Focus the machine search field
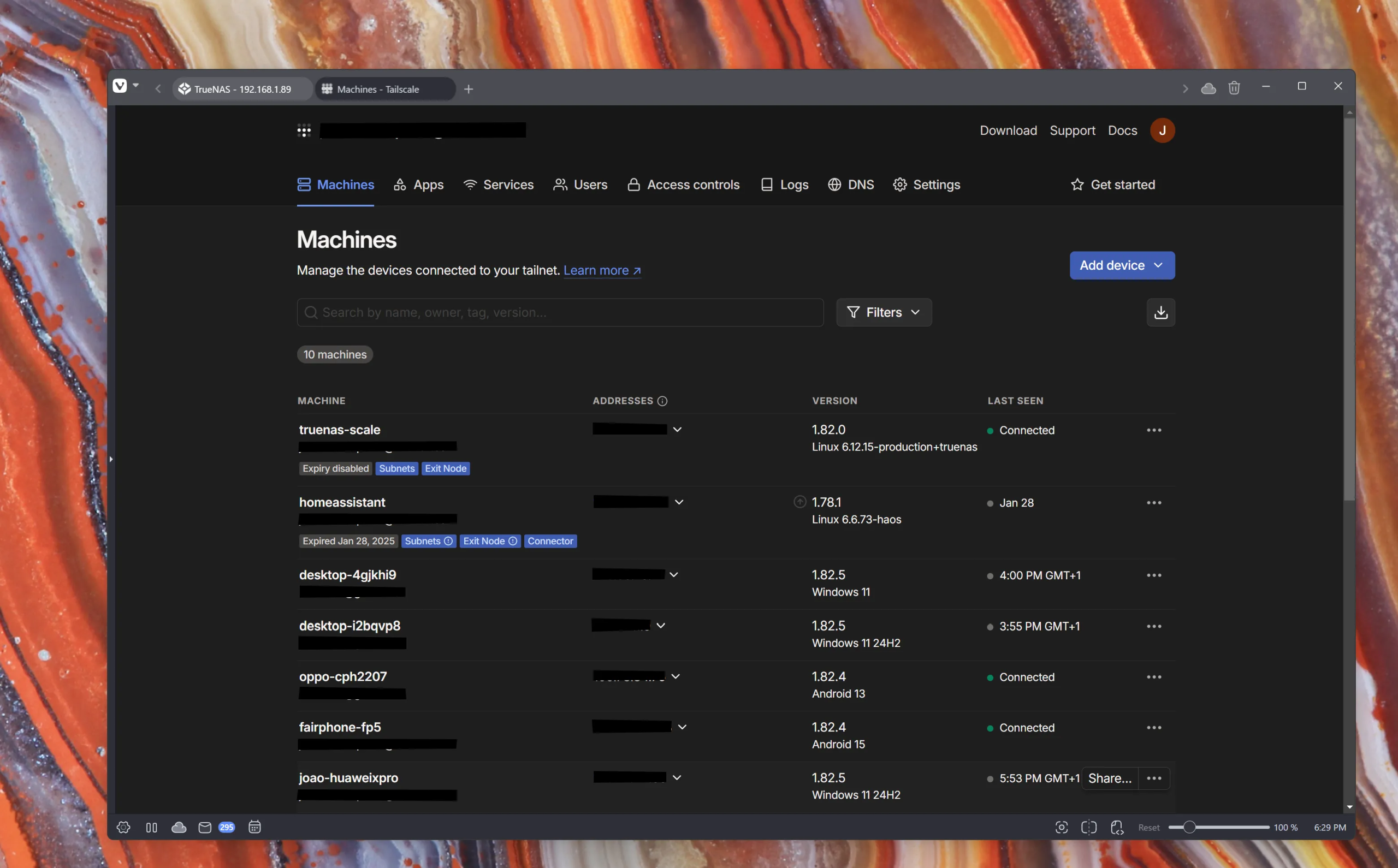1398x868 pixels. tap(560, 312)
